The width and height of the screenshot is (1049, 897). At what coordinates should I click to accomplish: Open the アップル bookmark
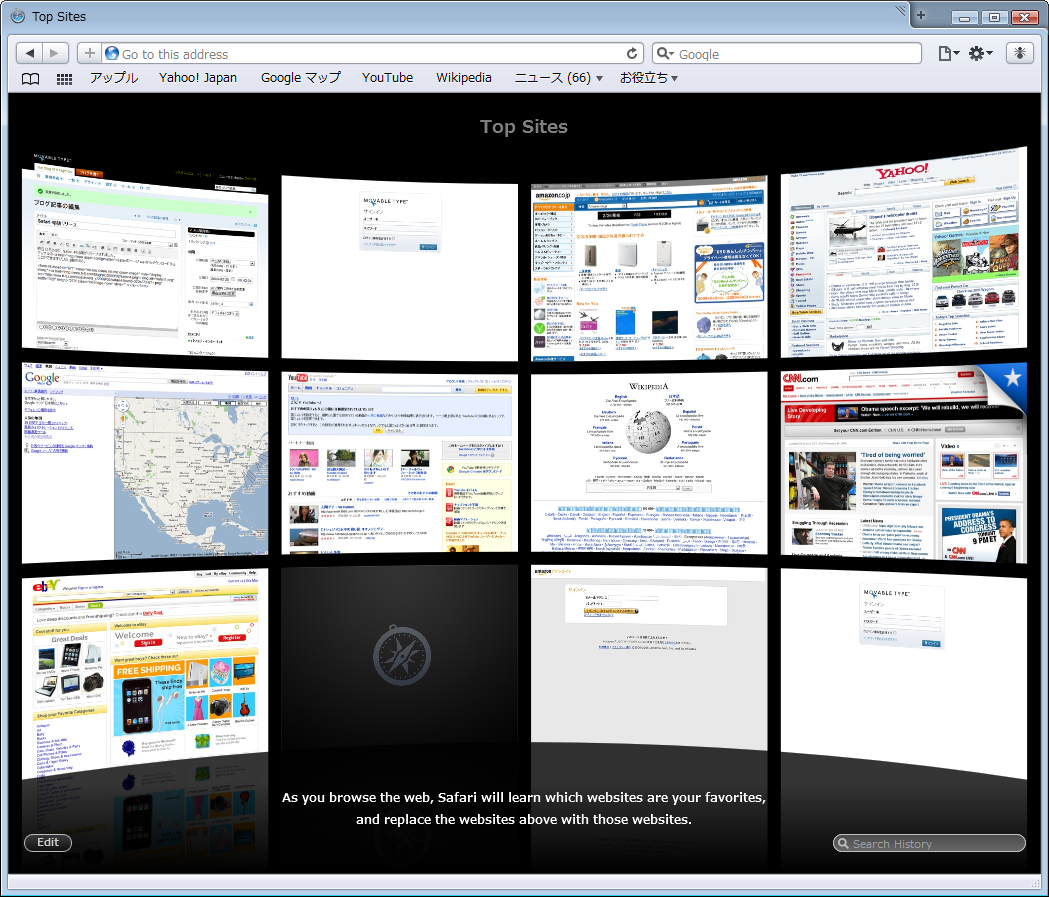tap(114, 78)
